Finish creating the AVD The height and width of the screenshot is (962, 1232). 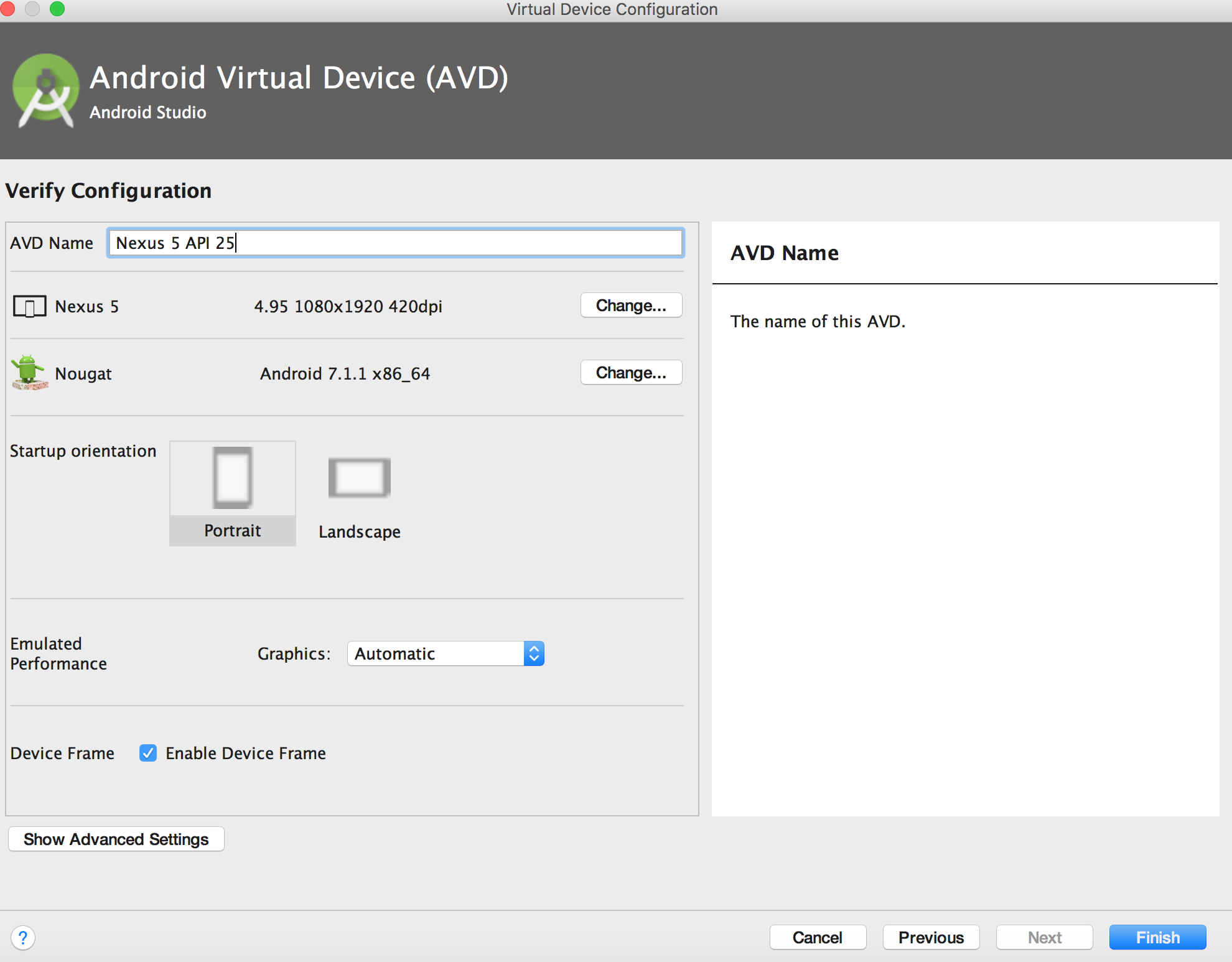coord(1157,937)
